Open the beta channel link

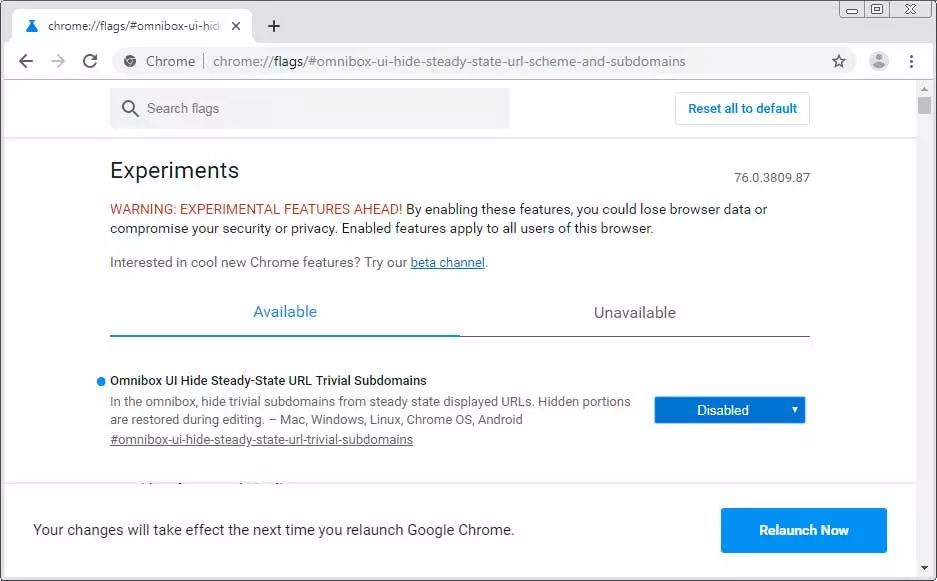click(x=447, y=263)
